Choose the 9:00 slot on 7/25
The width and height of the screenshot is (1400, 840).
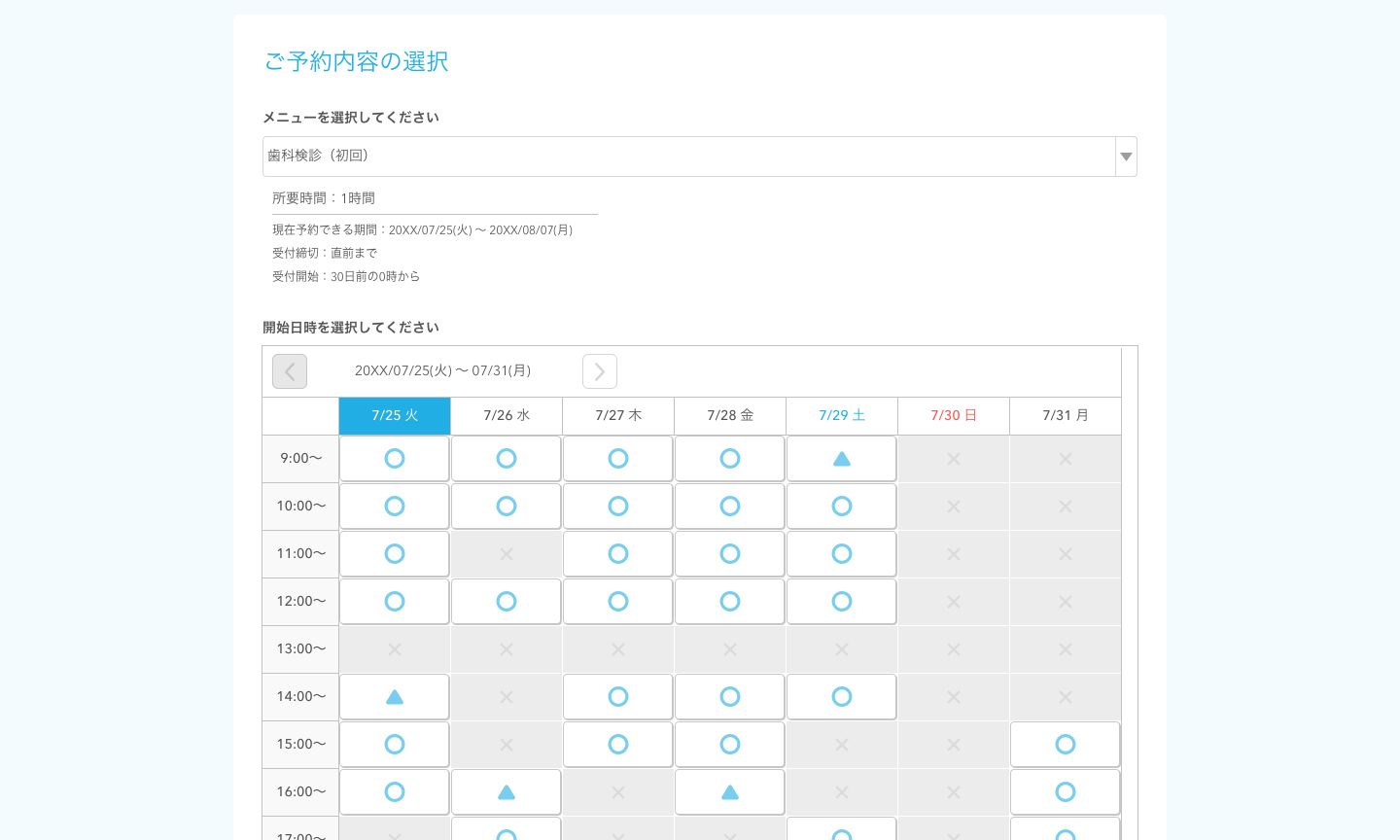click(x=395, y=459)
